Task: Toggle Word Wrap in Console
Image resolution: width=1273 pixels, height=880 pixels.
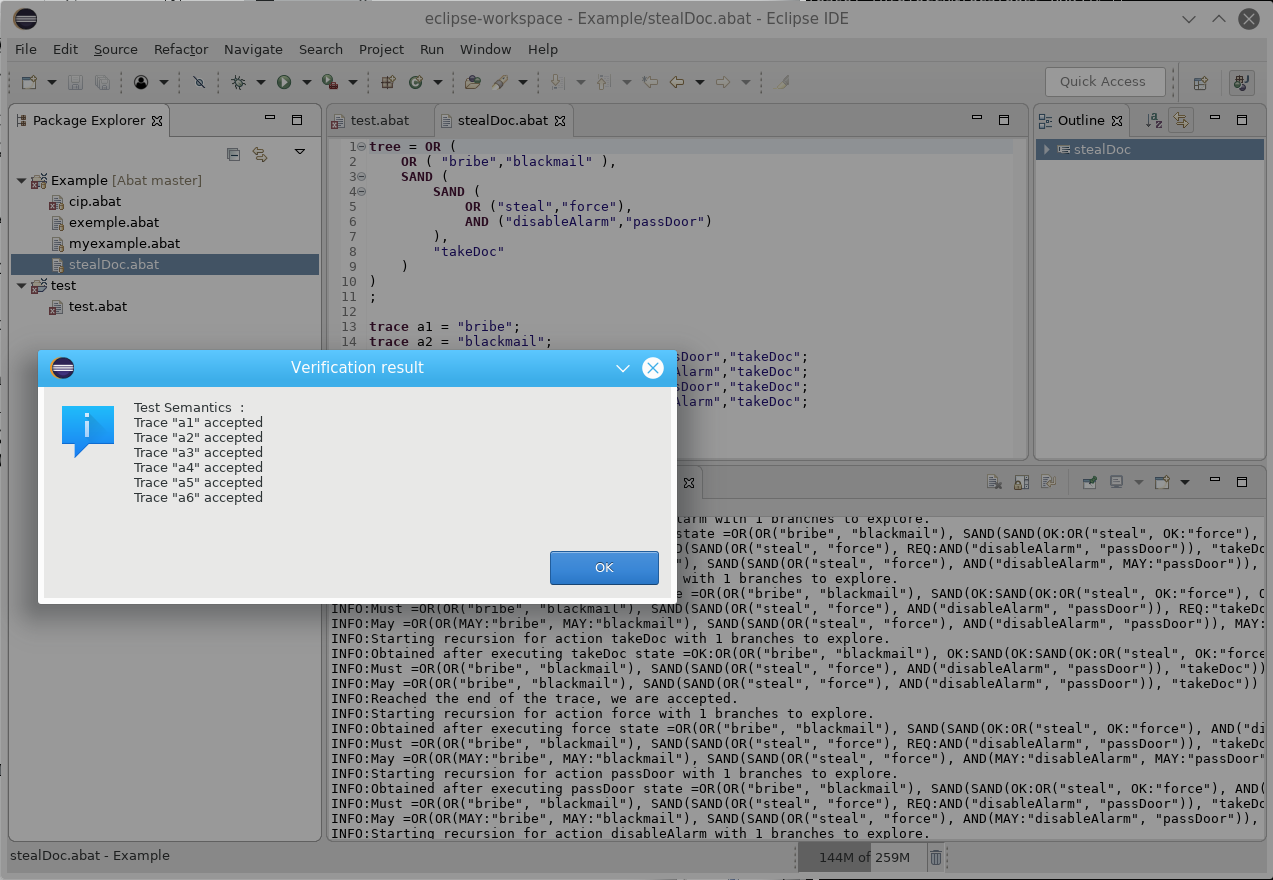Action: [x=1048, y=482]
